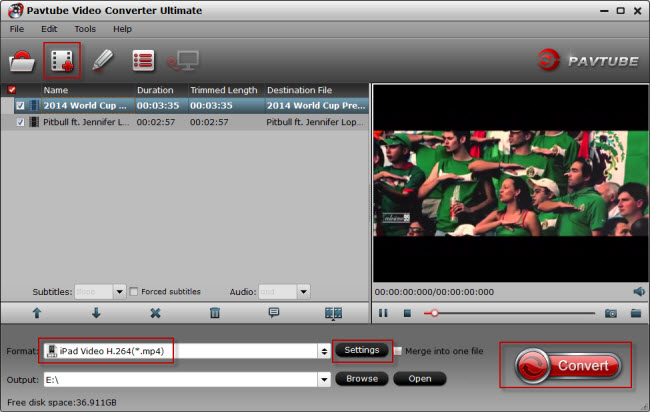The width and height of the screenshot is (650, 412).
Task: Open the edit pencil tool
Action: point(103,60)
